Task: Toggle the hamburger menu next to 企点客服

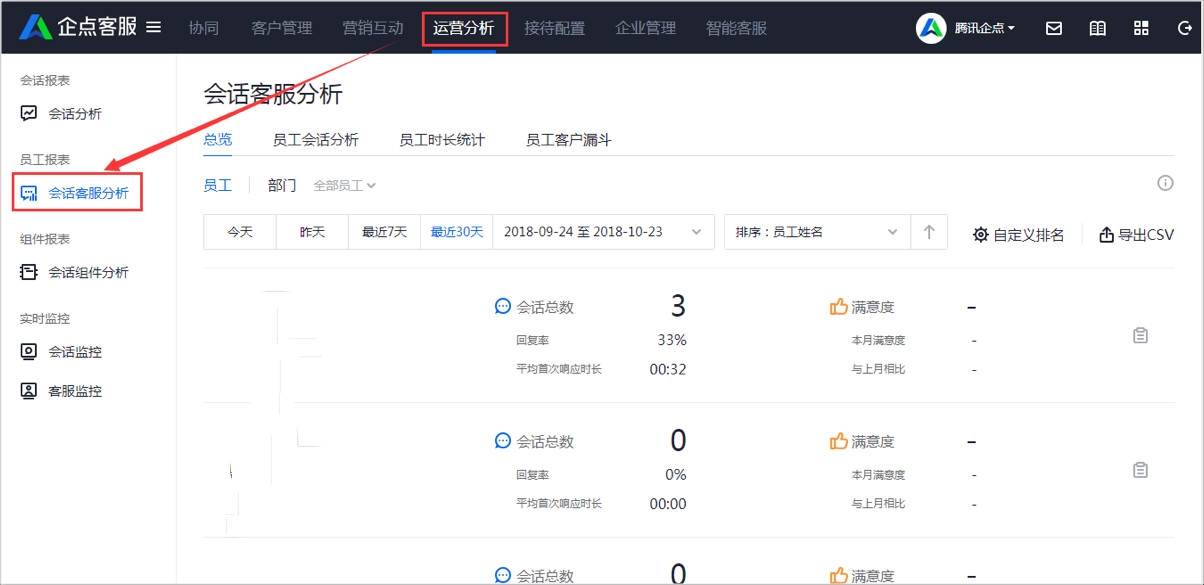Action: (x=153, y=28)
